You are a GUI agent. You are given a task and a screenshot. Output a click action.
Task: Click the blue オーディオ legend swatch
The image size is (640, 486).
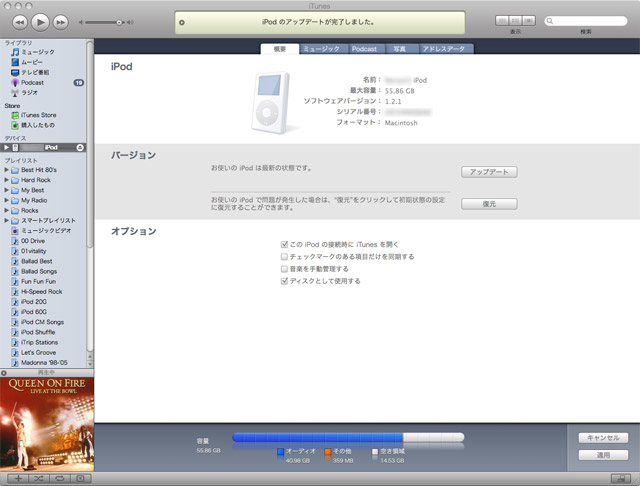tap(280, 451)
